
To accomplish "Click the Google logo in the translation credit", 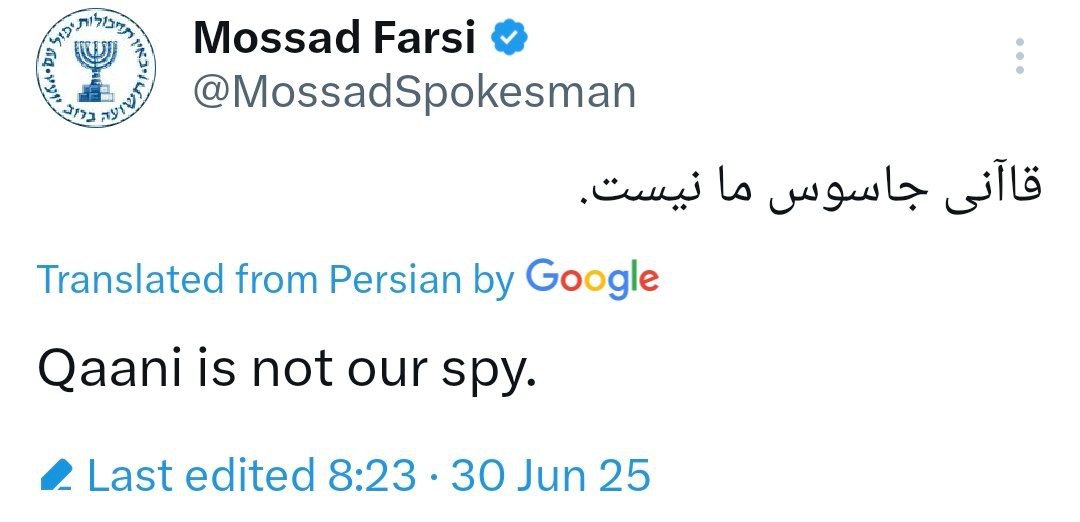I will point(592,279).
